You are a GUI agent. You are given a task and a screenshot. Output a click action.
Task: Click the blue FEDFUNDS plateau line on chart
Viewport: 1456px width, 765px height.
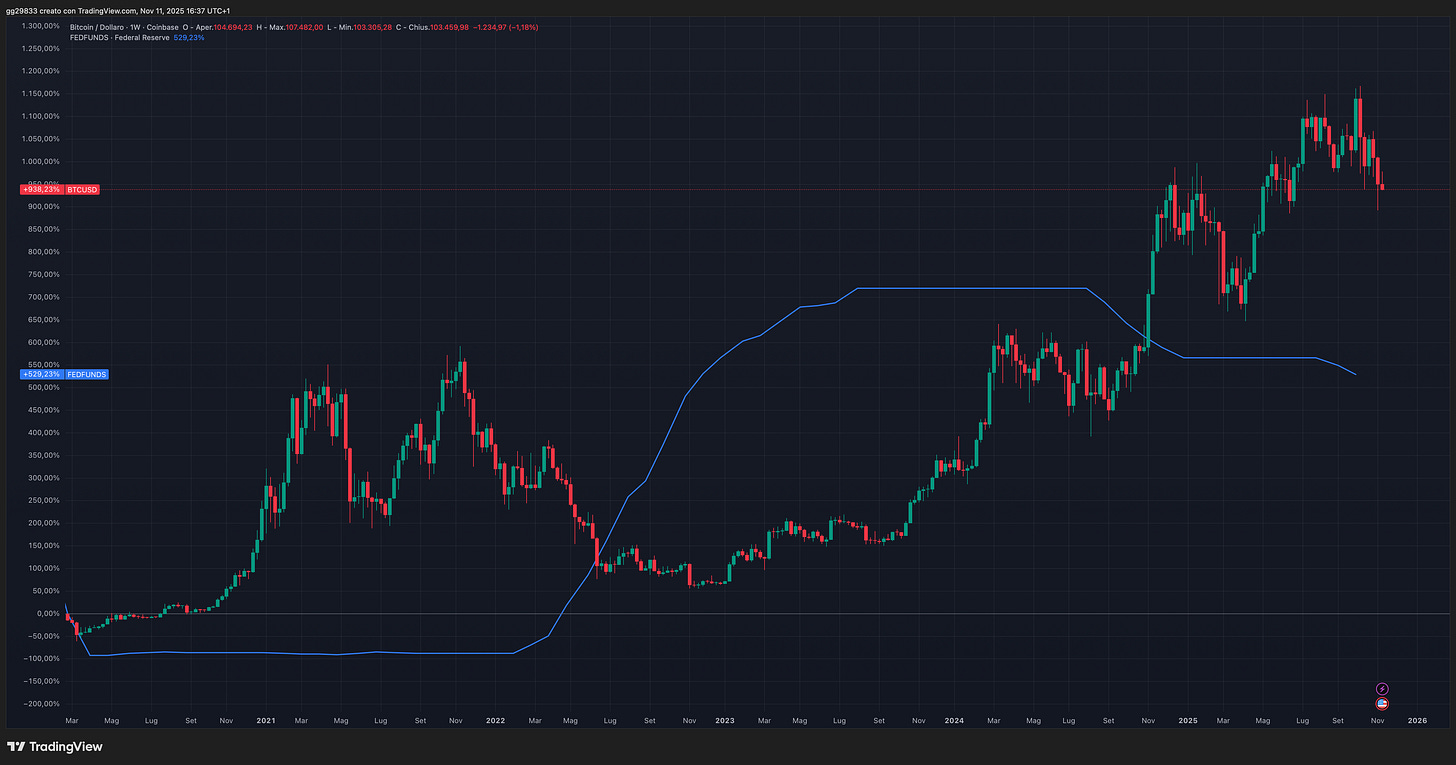click(x=970, y=289)
